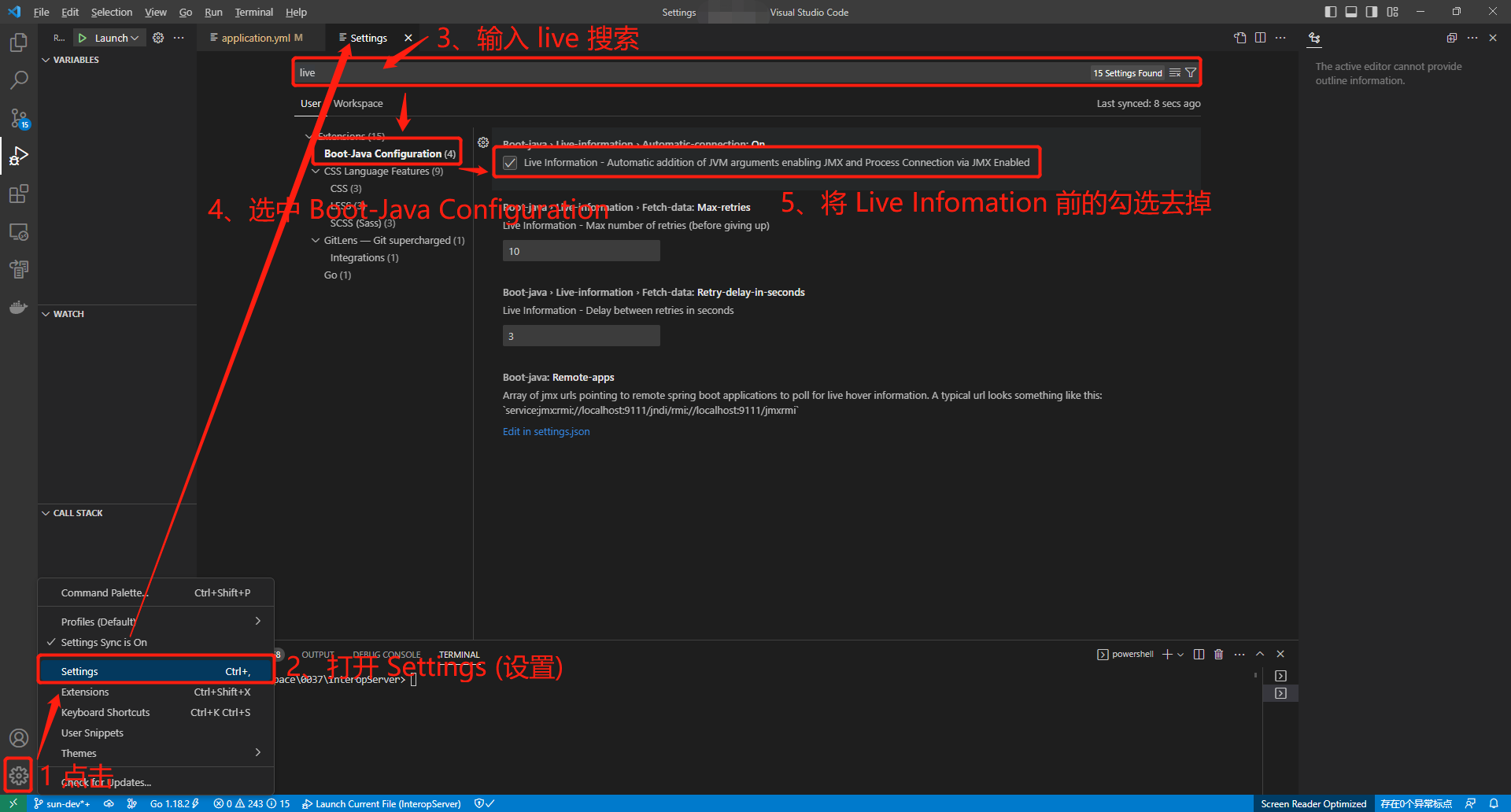This screenshot has width=1511, height=812.
Task: Open Settings (JSON) icon in editor toolbar
Action: [x=1240, y=38]
